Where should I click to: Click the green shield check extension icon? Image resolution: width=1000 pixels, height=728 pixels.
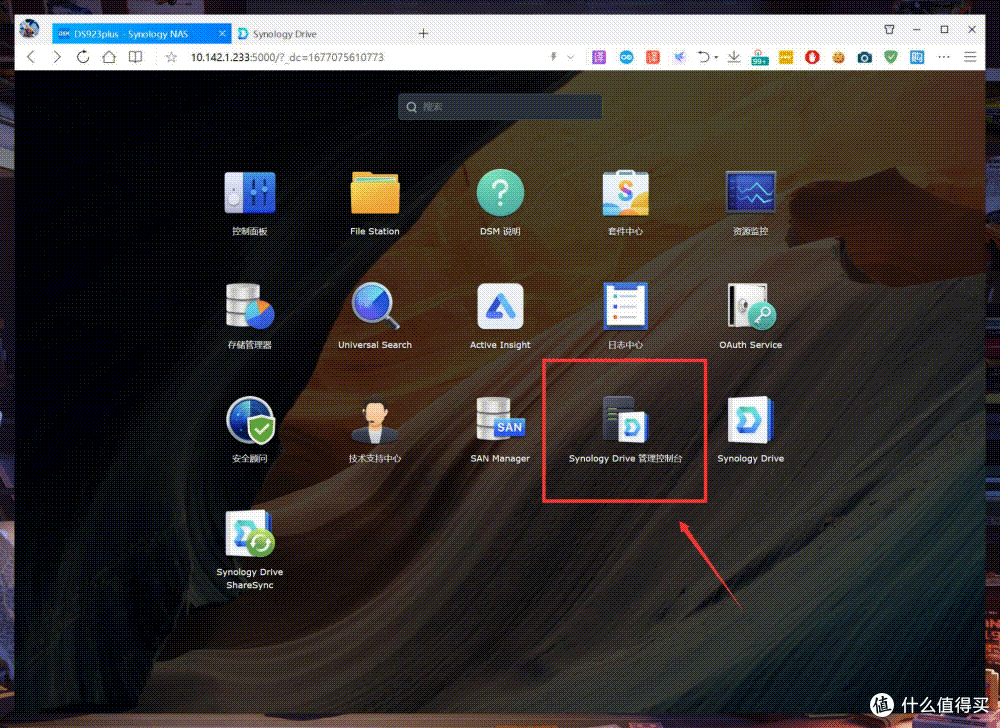click(x=891, y=57)
